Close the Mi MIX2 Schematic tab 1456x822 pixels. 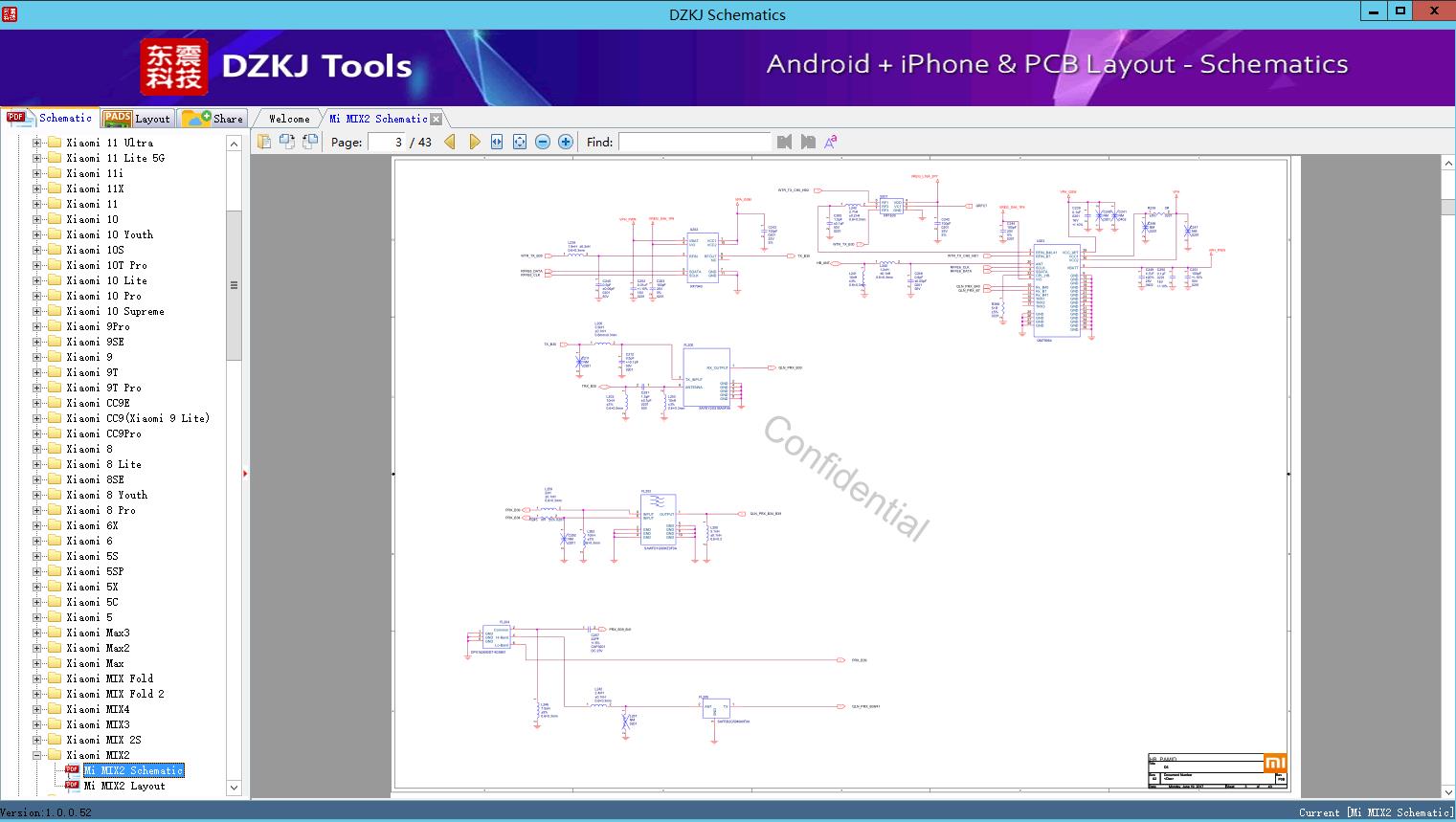437,119
